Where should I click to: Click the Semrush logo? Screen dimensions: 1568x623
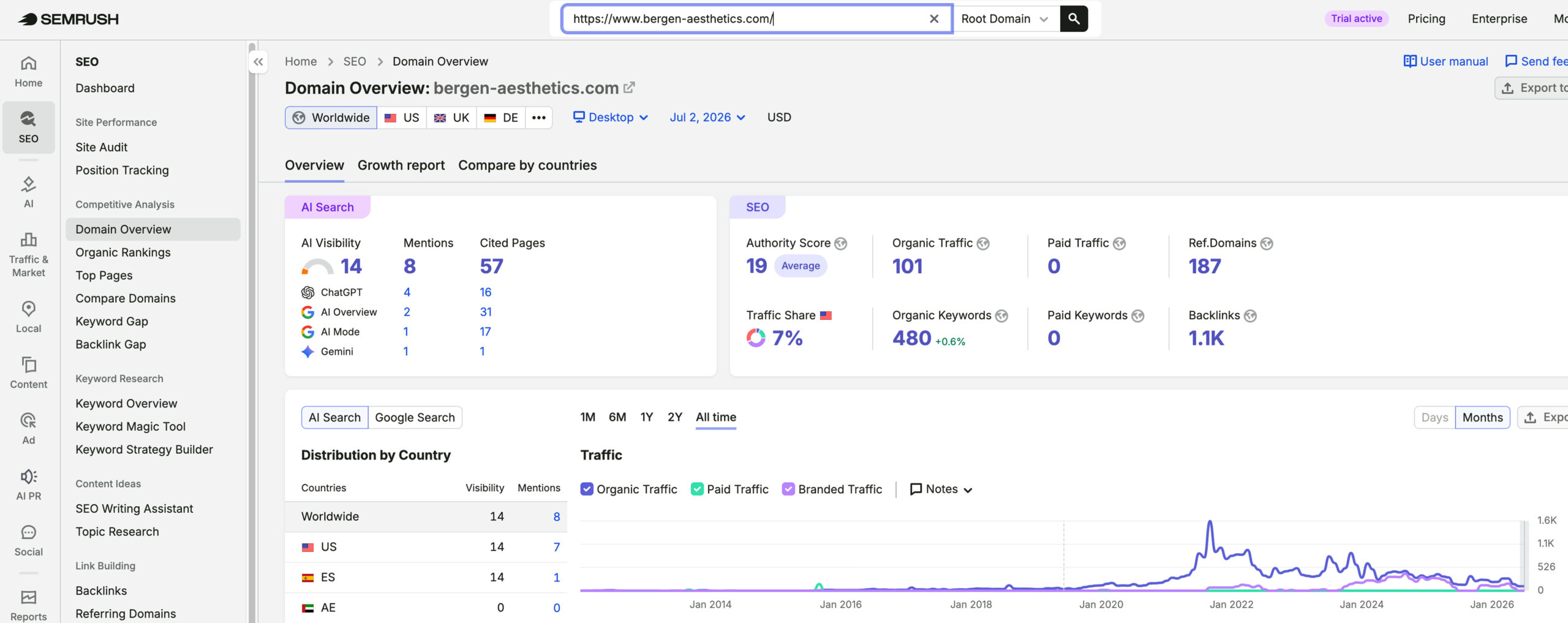pyautogui.click(x=68, y=19)
